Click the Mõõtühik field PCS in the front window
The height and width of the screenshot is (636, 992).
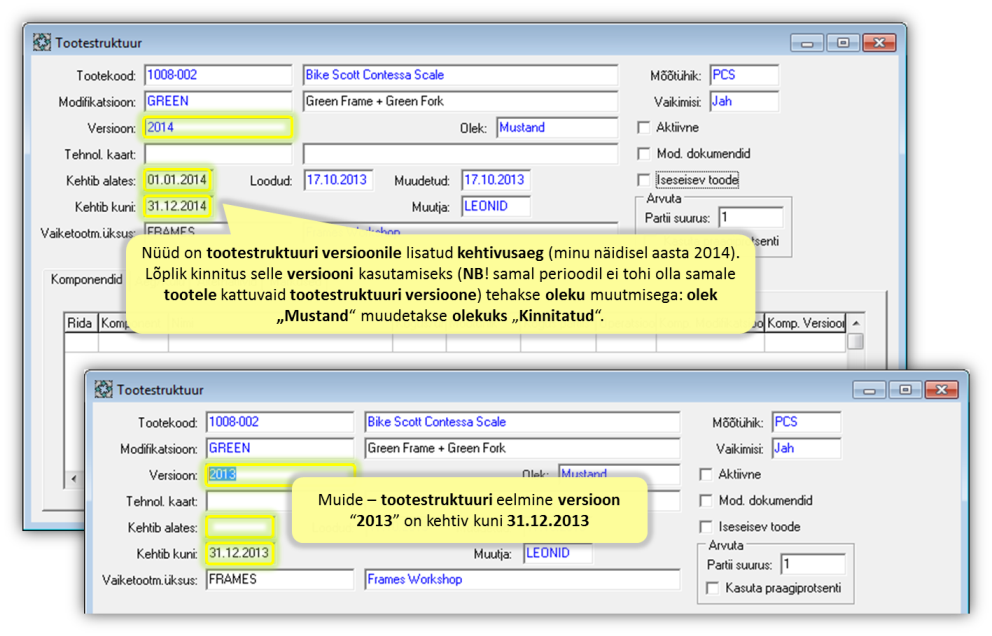point(806,422)
